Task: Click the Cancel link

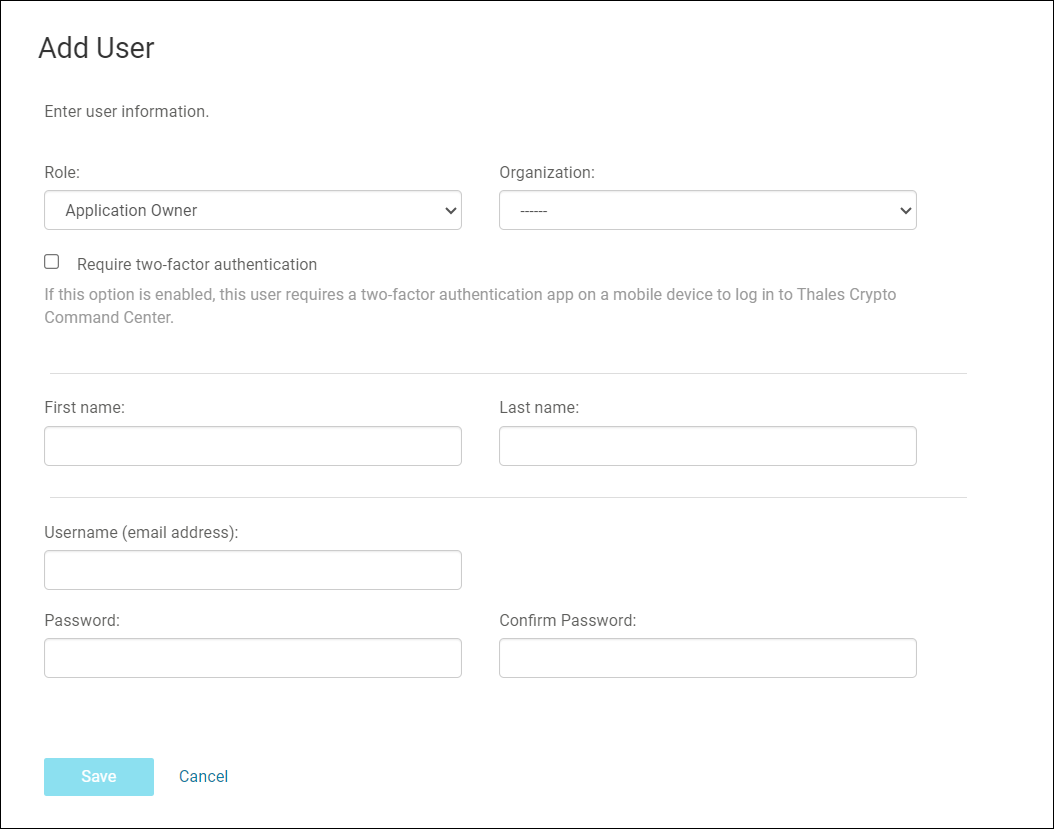Action: (x=203, y=776)
